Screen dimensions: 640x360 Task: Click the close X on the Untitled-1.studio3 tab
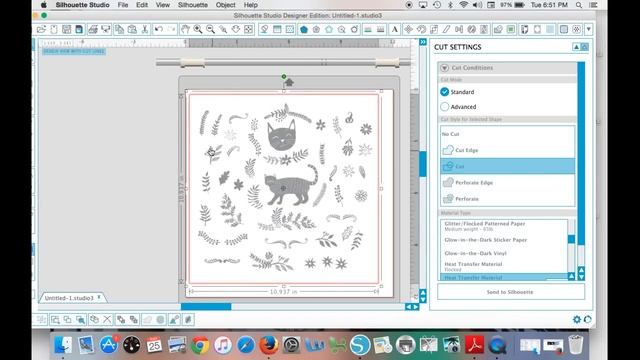pos(99,298)
